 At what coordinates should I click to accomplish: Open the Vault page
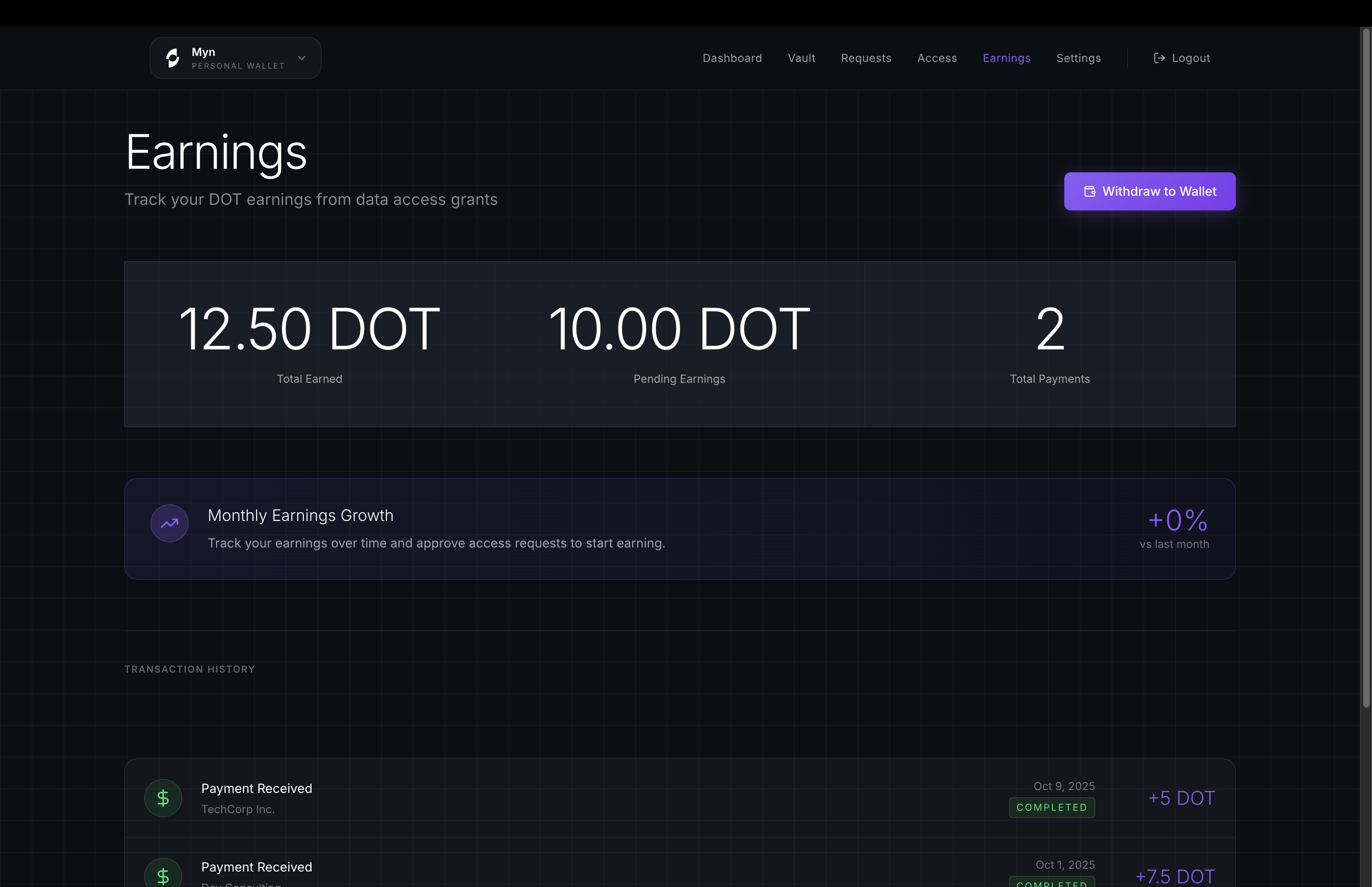click(x=801, y=58)
